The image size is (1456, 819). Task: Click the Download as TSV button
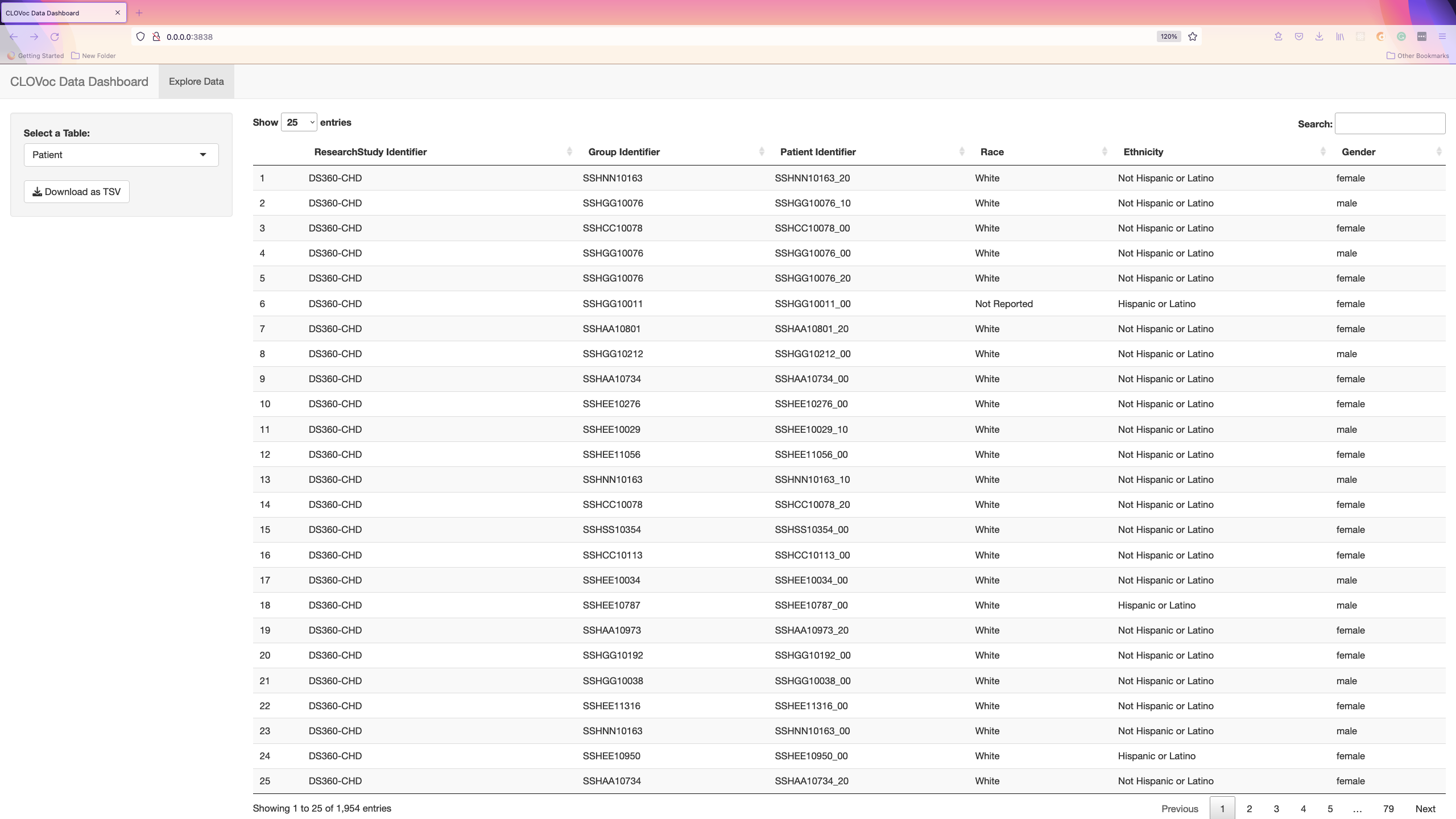(x=76, y=192)
